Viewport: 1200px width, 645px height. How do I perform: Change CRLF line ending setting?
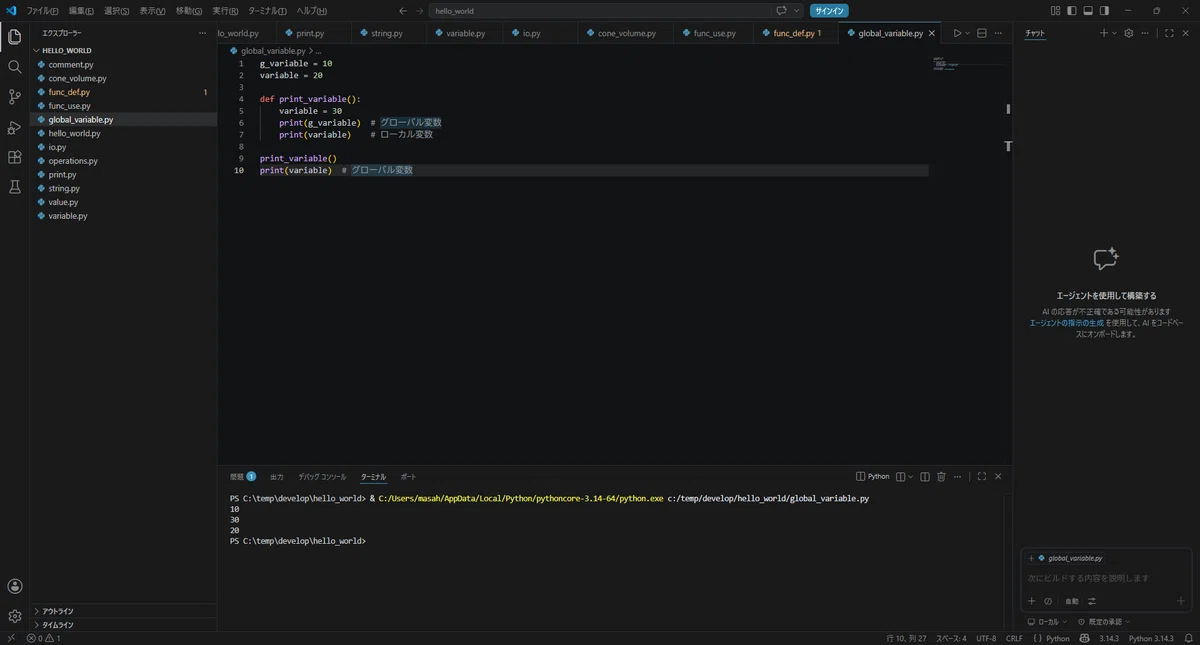pyautogui.click(x=1014, y=638)
